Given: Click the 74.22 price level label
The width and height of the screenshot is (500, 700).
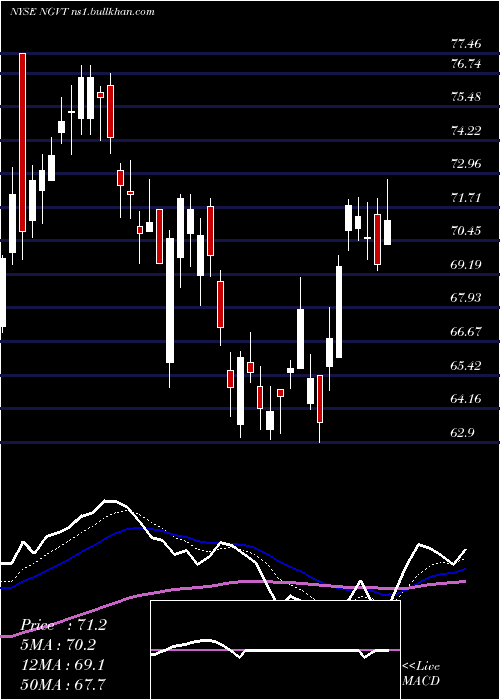Looking at the screenshot, I should 466,131.
